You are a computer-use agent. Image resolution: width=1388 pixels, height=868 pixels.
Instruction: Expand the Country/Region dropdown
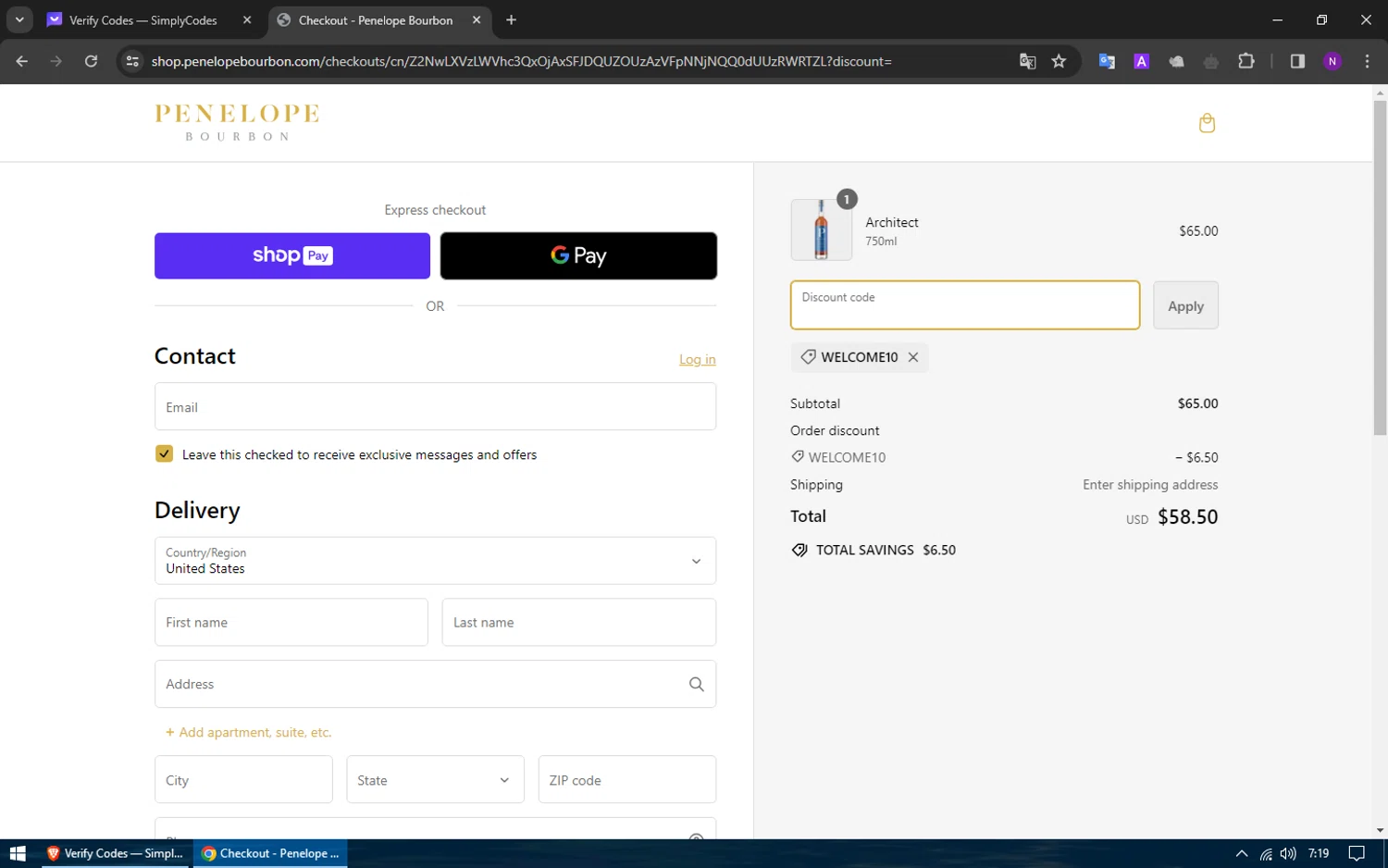point(435,561)
